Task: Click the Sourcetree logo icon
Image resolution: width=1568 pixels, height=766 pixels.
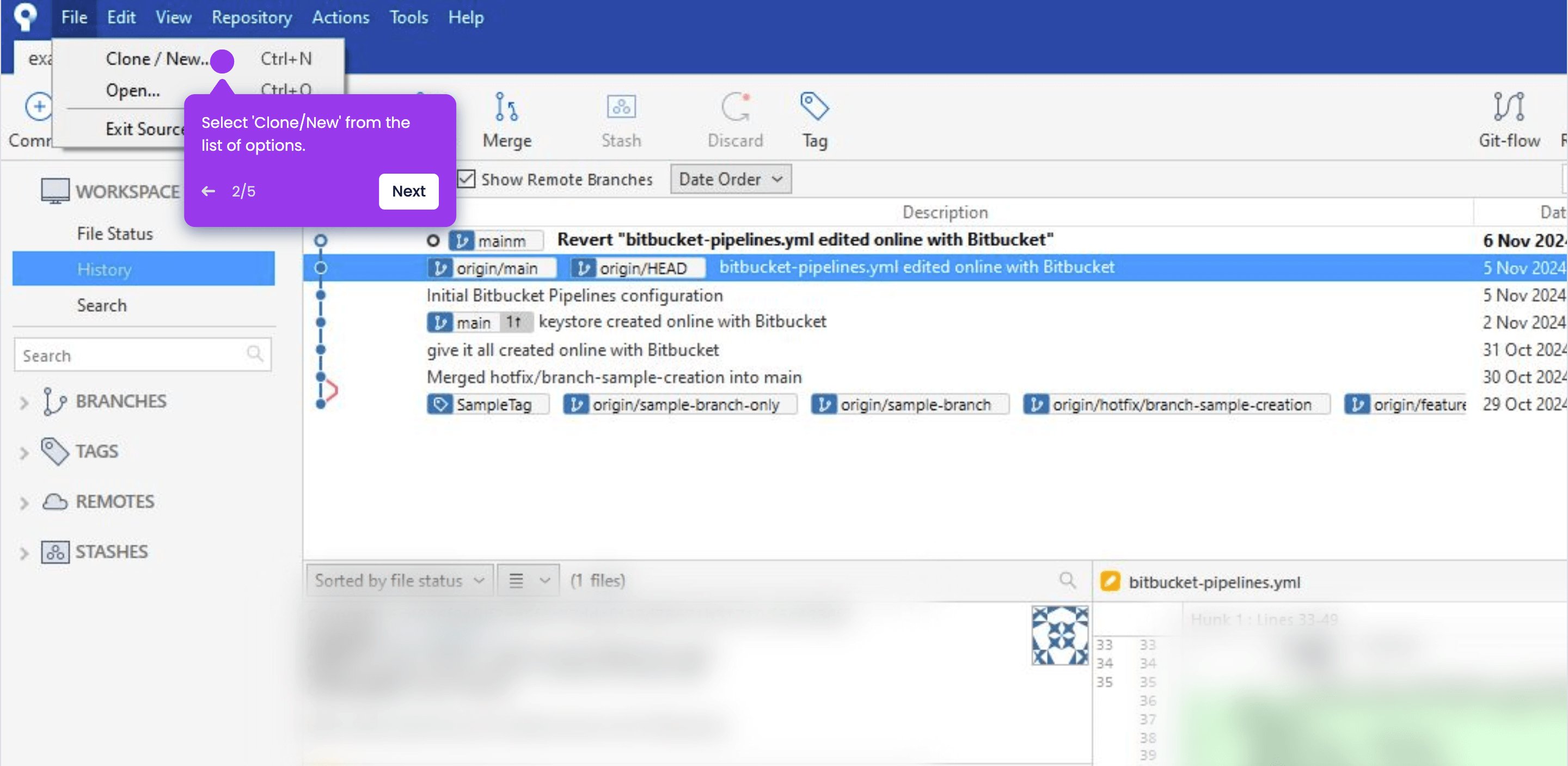Action: tap(25, 17)
